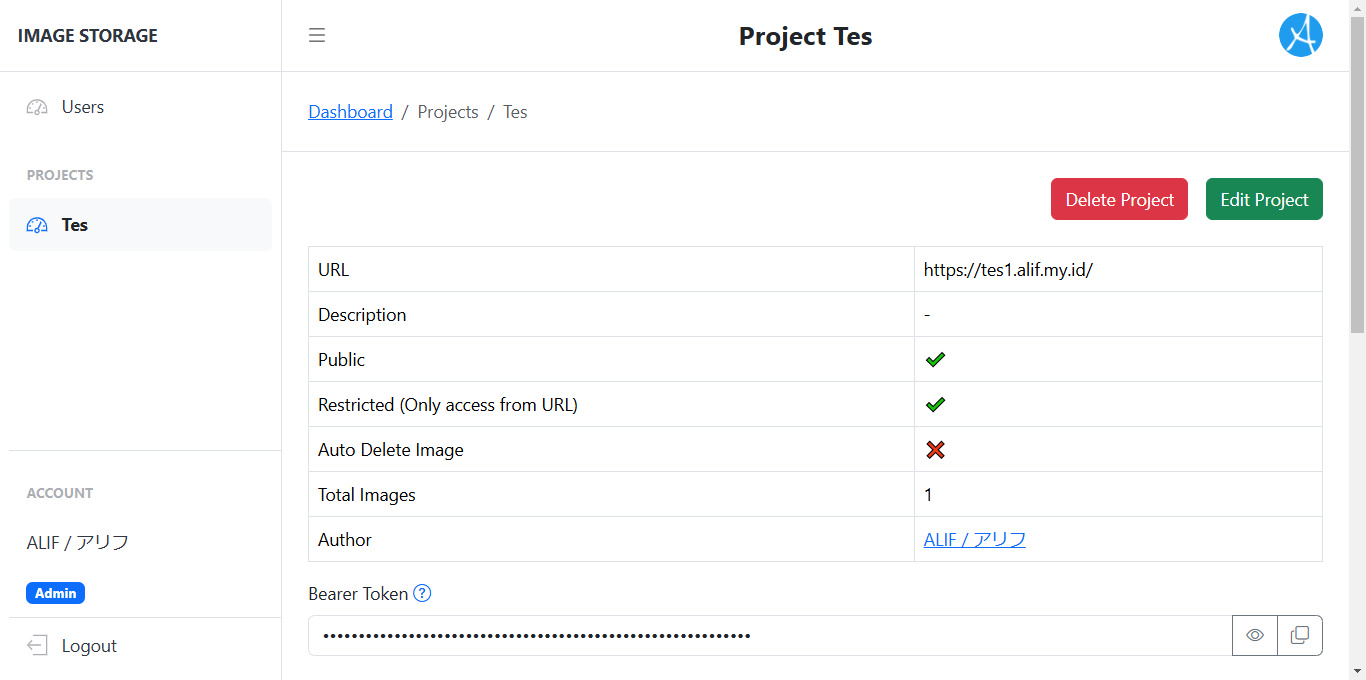1366x680 pixels.
Task: Click the scrollbar down arrow
Action: coord(1357,670)
